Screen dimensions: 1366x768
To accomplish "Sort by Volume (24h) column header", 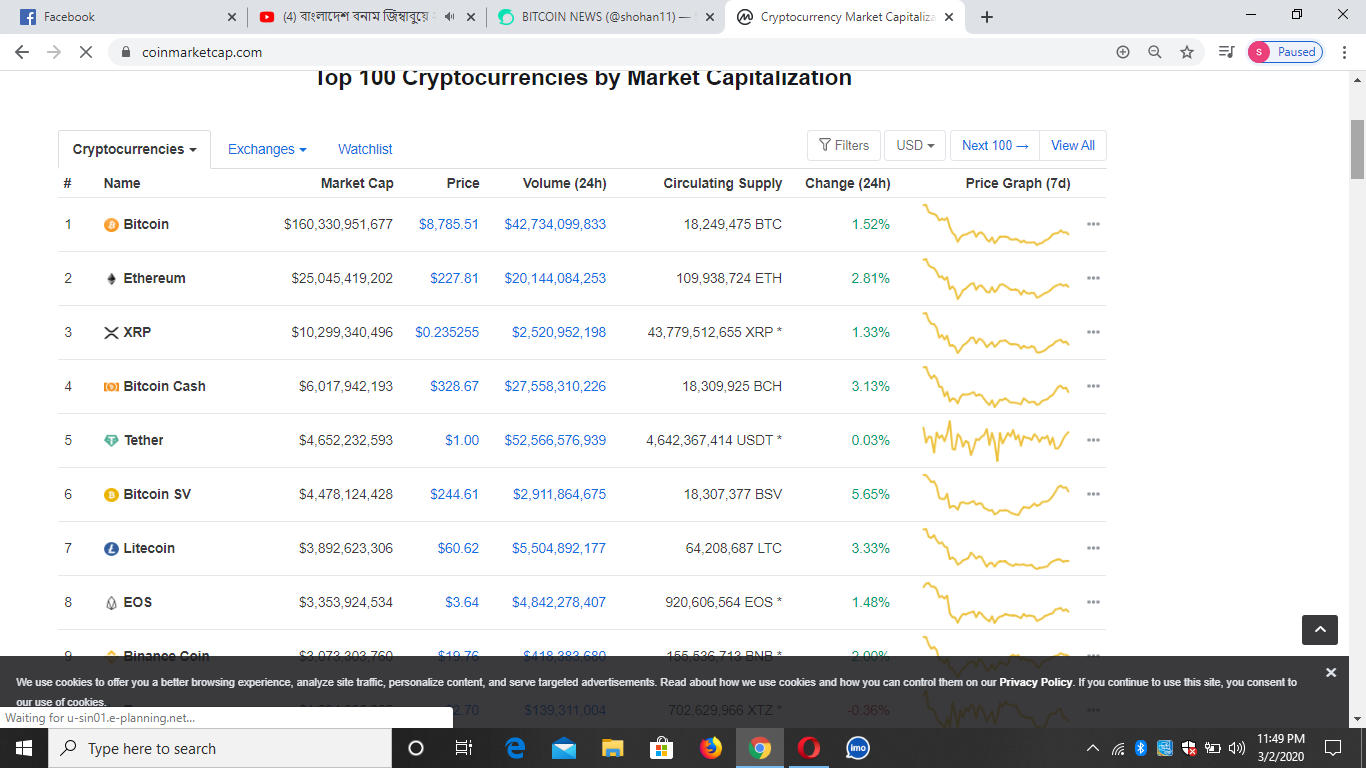I will 565,184.
